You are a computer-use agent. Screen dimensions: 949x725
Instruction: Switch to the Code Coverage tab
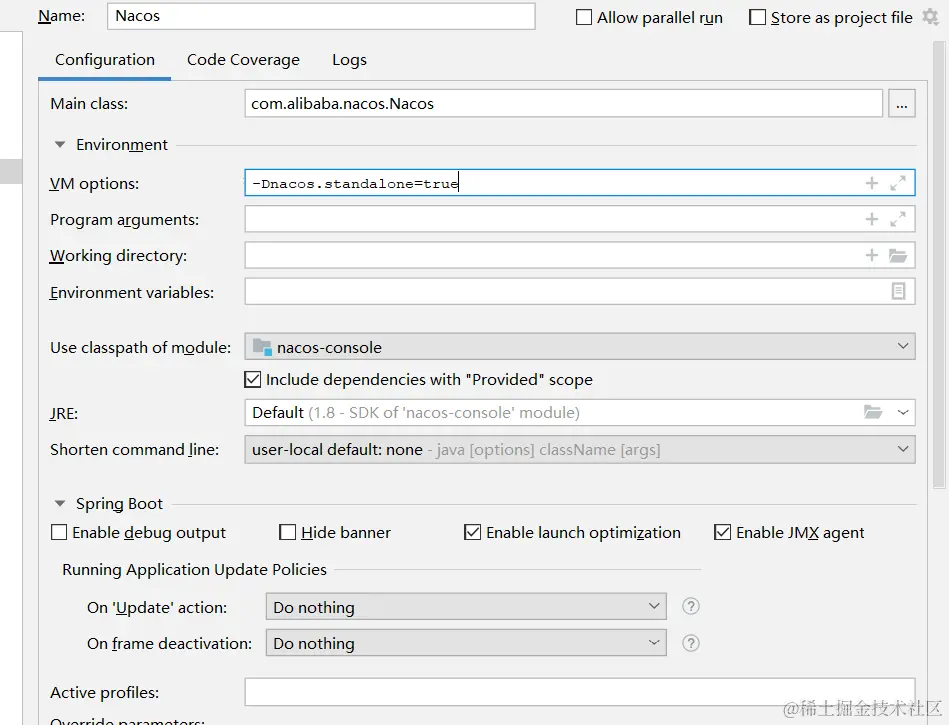coord(243,60)
